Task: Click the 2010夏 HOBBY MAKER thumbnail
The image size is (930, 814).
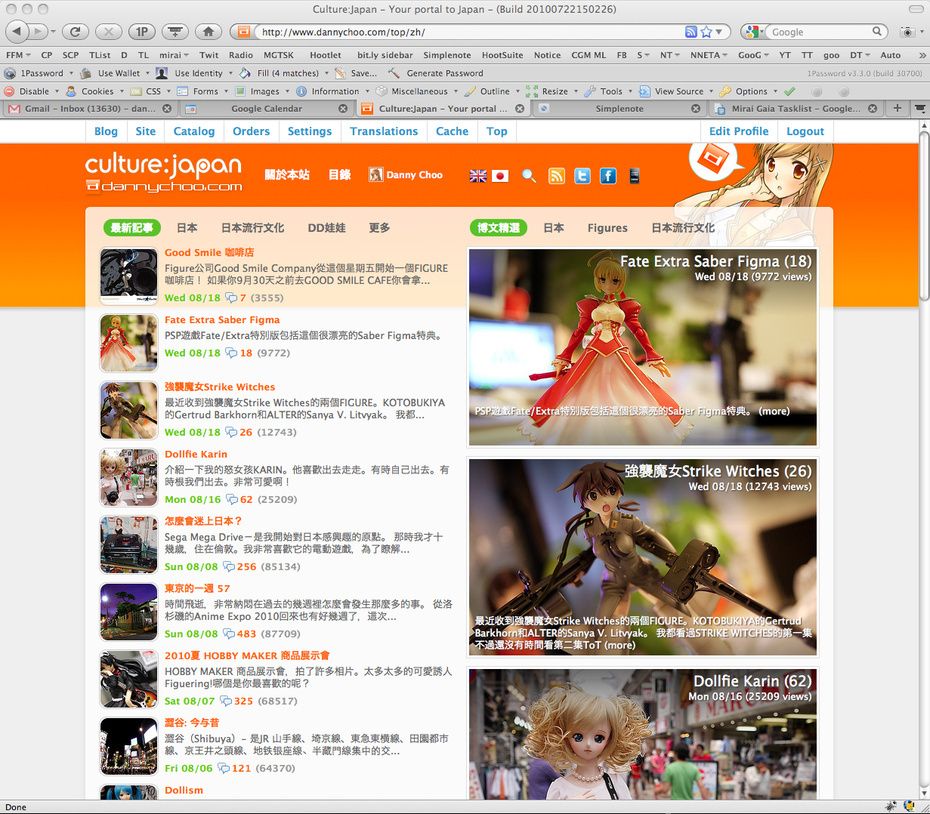Action: click(x=129, y=679)
